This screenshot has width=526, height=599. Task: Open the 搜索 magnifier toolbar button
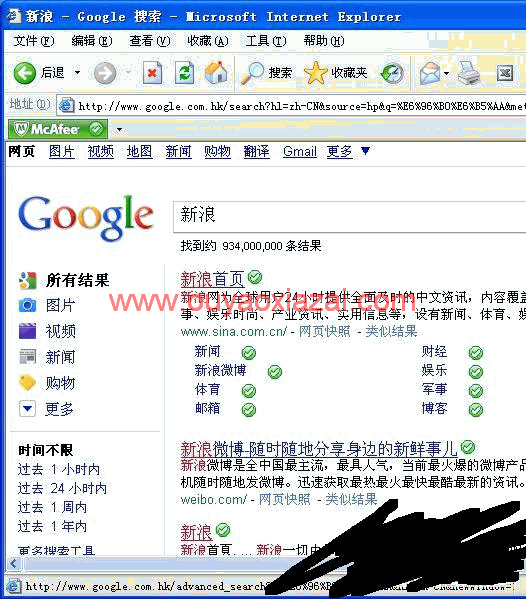pos(268,73)
